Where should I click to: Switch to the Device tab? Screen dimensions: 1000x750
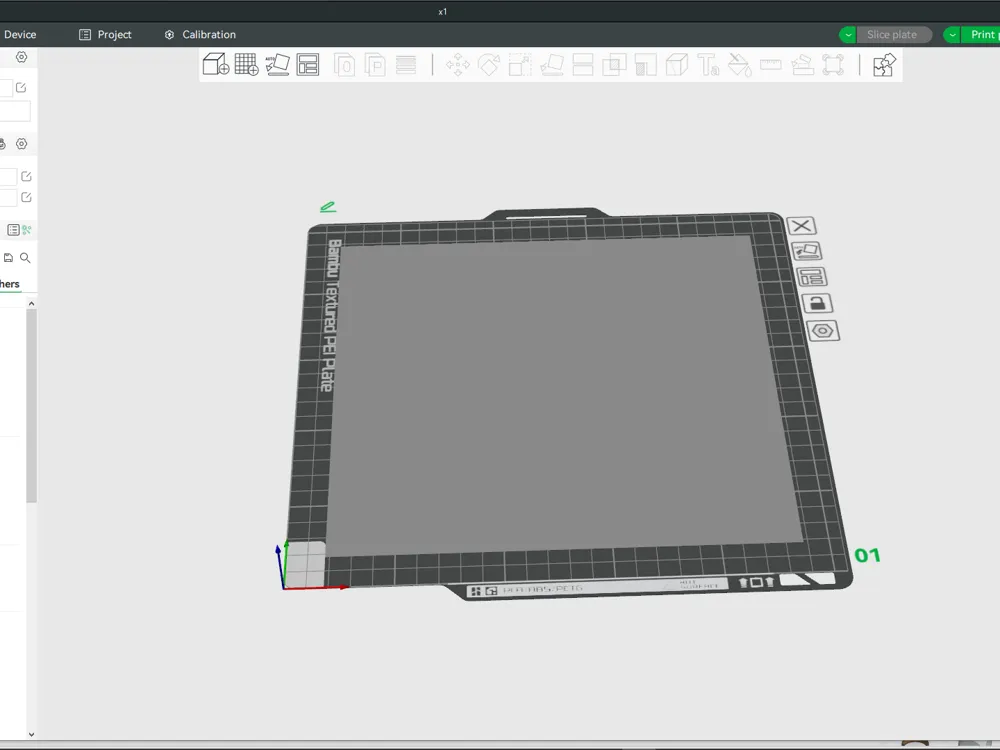tap(20, 33)
